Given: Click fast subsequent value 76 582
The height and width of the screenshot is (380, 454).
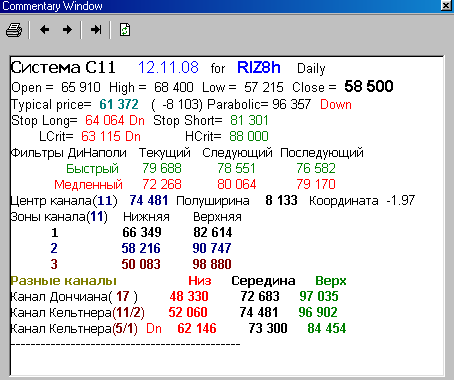Looking at the screenshot, I should (x=316, y=168).
